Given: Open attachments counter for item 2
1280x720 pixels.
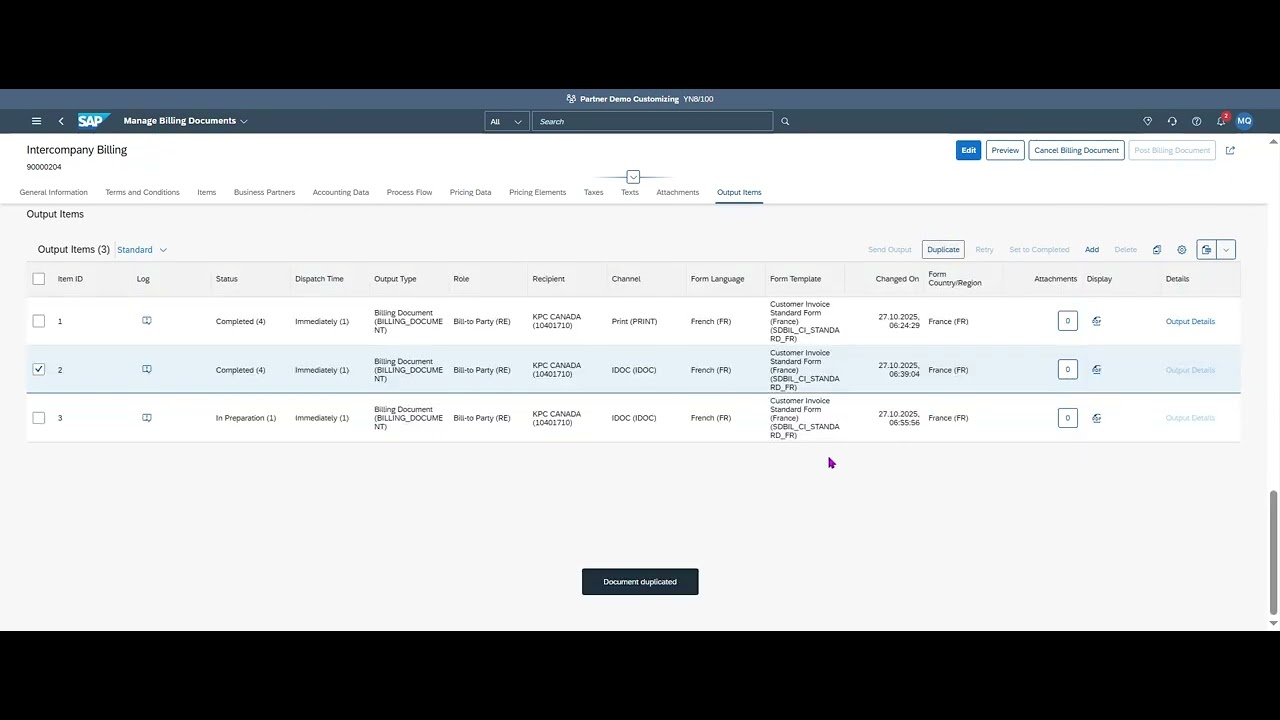Looking at the screenshot, I should (x=1067, y=369).
